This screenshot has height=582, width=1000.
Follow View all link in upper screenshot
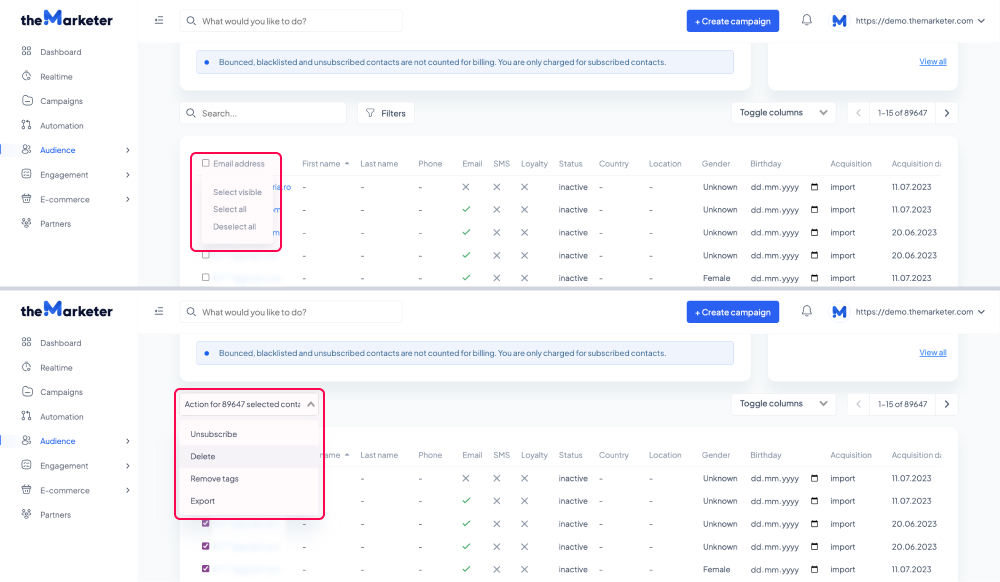coord(932,62)
